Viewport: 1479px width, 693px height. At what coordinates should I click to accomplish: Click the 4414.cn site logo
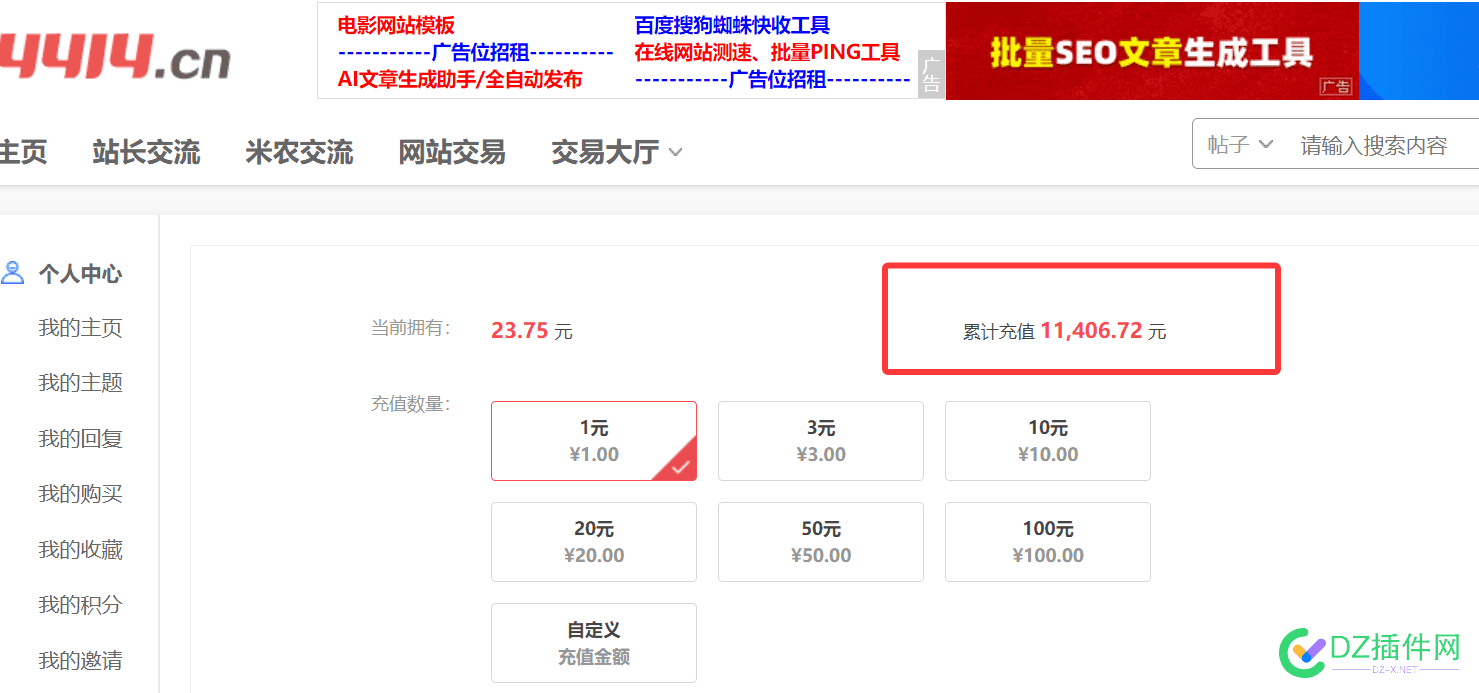(x=114, y=57)
